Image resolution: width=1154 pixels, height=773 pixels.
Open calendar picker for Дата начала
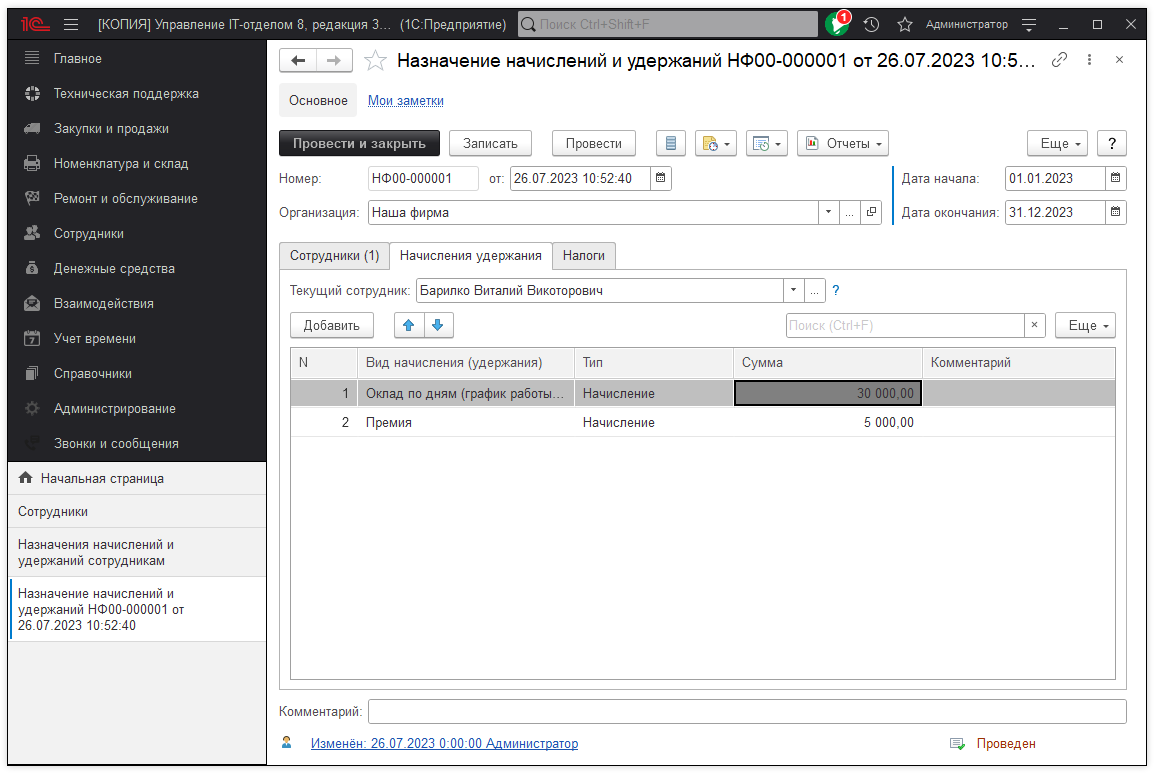[x=1115, y=179]
